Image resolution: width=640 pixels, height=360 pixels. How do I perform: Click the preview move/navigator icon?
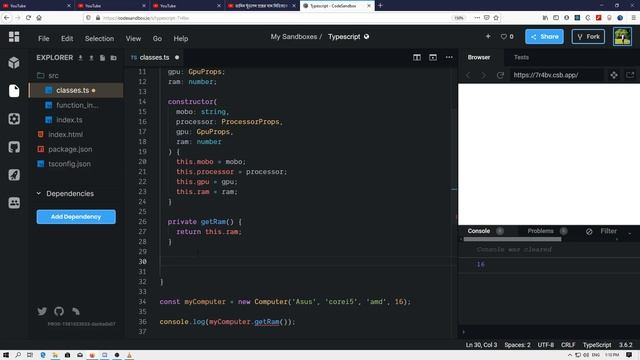(613, 75)
